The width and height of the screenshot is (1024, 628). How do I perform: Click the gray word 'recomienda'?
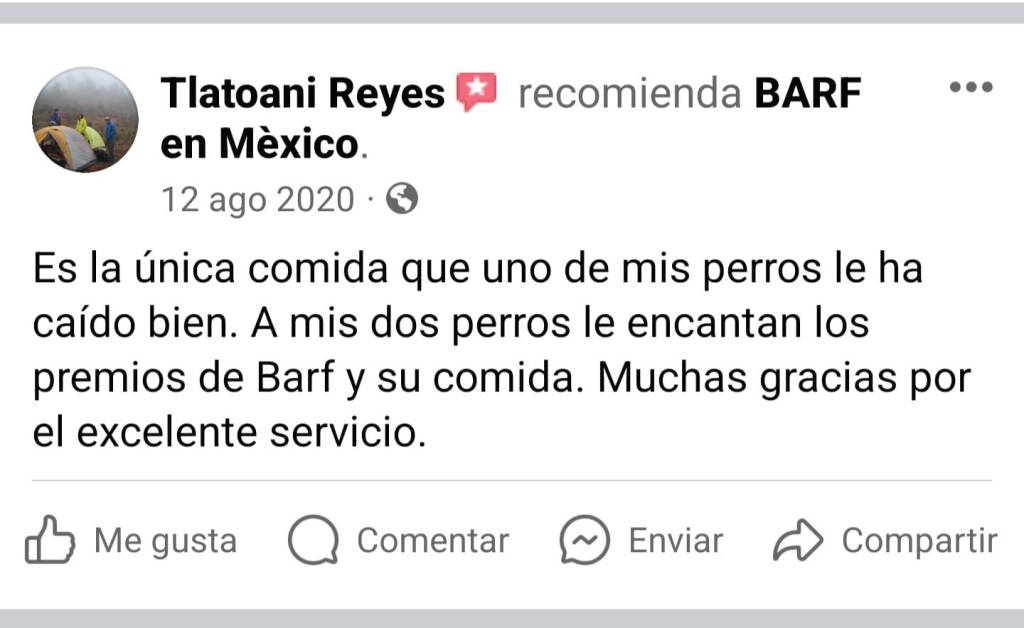(630, 94)
